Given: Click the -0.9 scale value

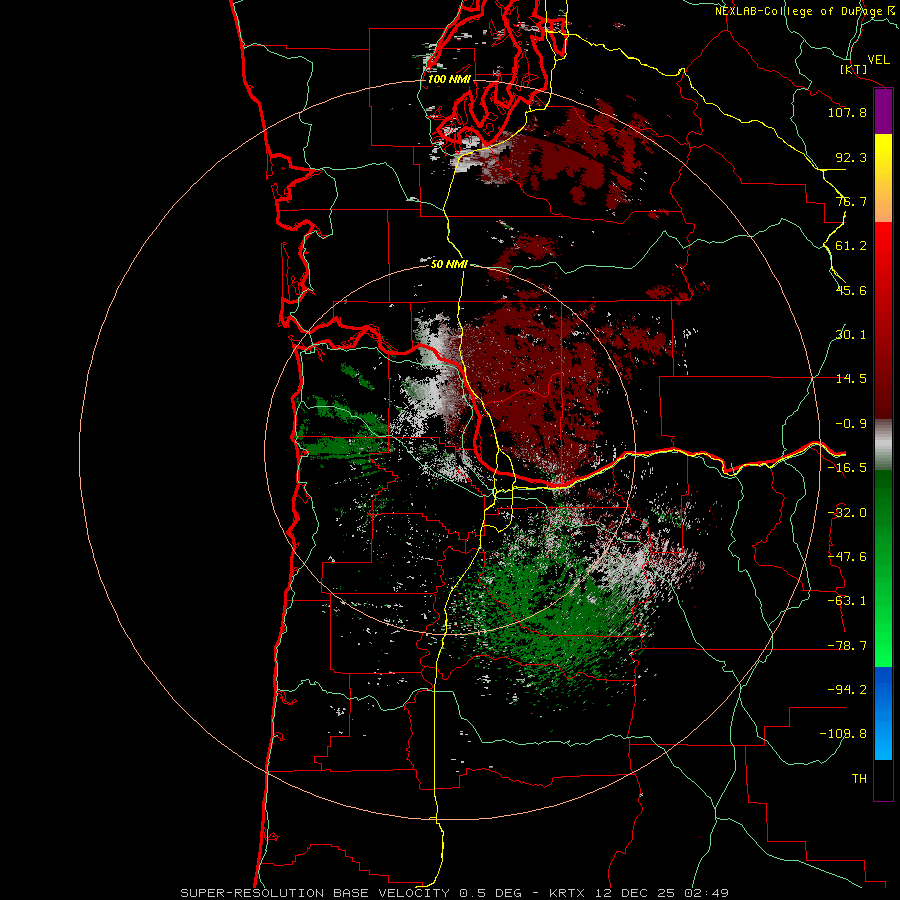Looking at the screenshot, I should [851, 424].
